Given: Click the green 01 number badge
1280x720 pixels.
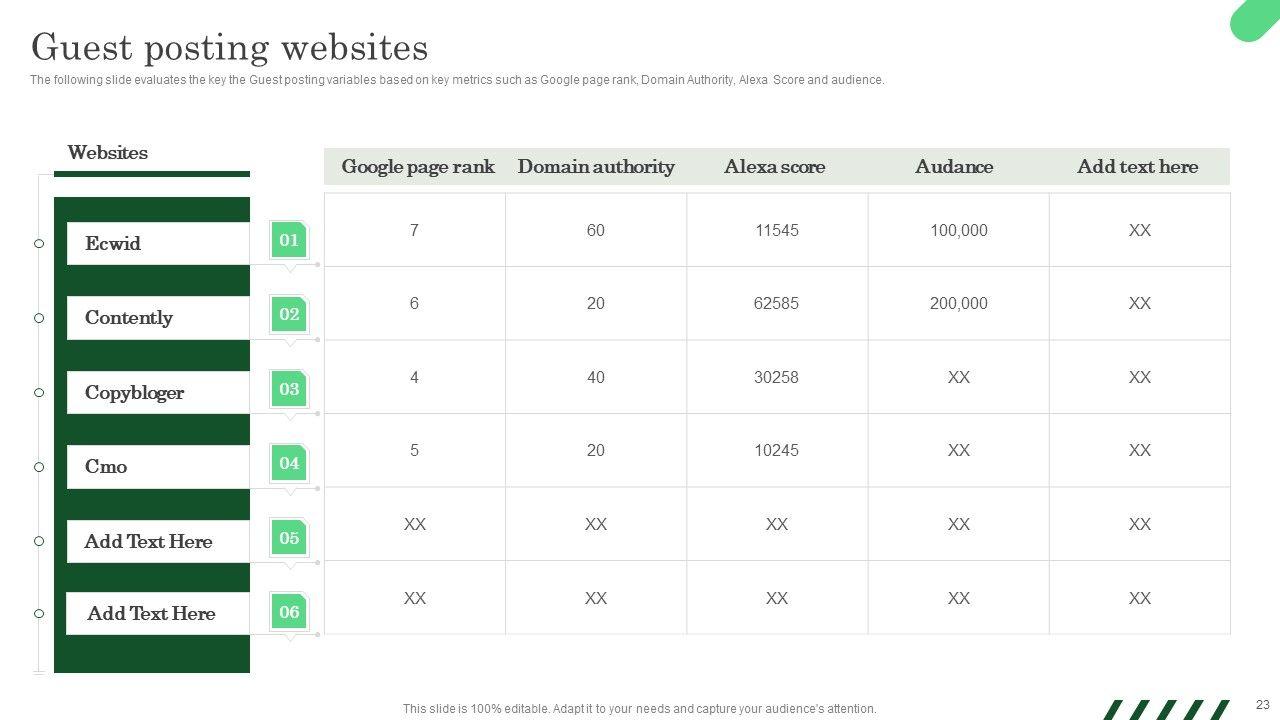Looking at the screenshot, I should (289, 240).
